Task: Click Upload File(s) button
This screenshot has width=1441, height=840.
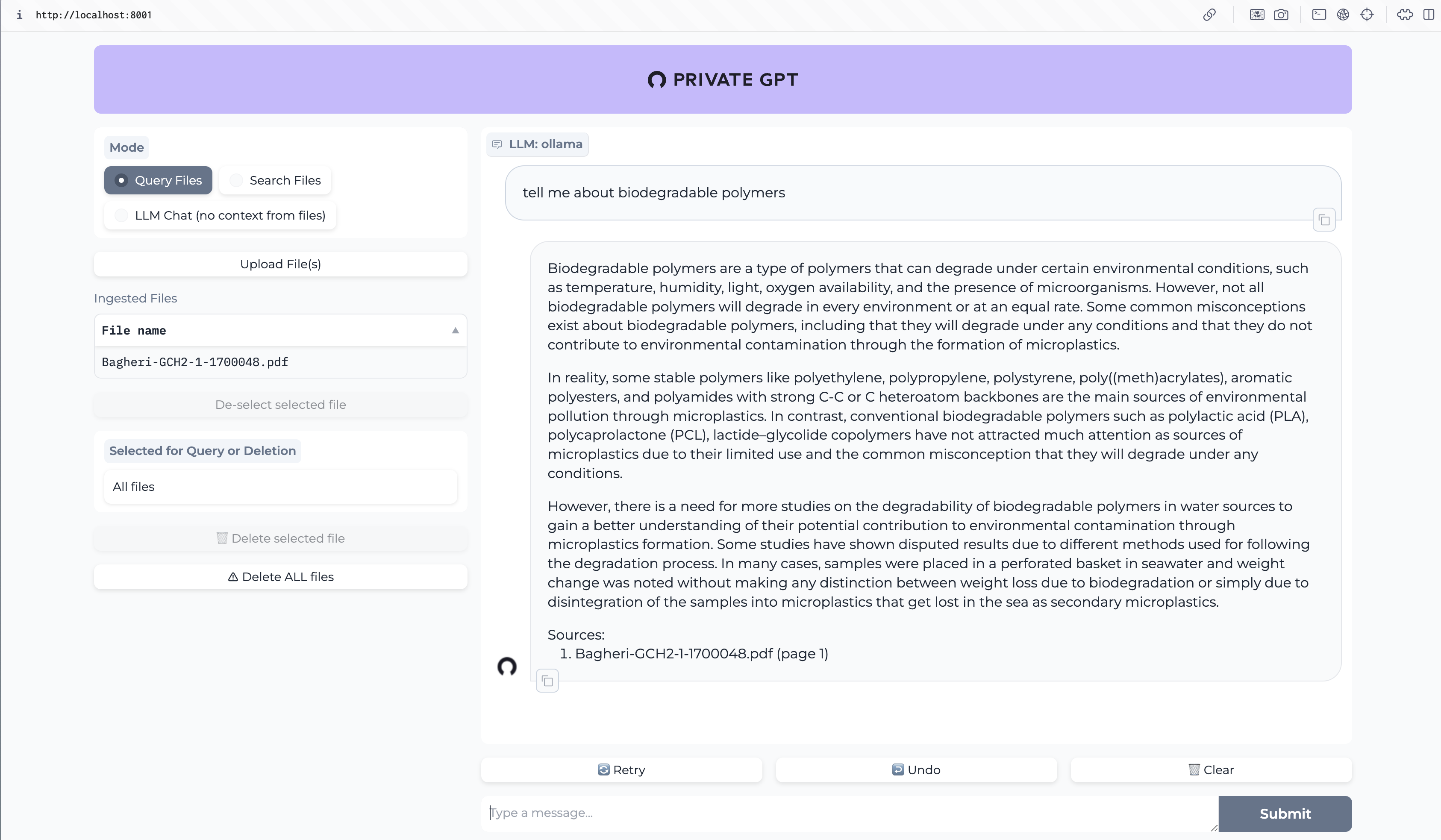Action: (x=281, y=263)
